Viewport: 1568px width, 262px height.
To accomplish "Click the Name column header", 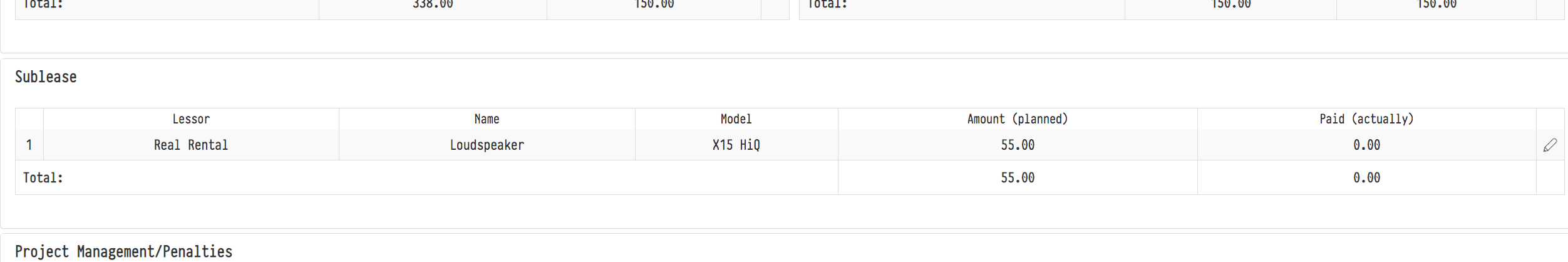I will (x=487, y=119).
